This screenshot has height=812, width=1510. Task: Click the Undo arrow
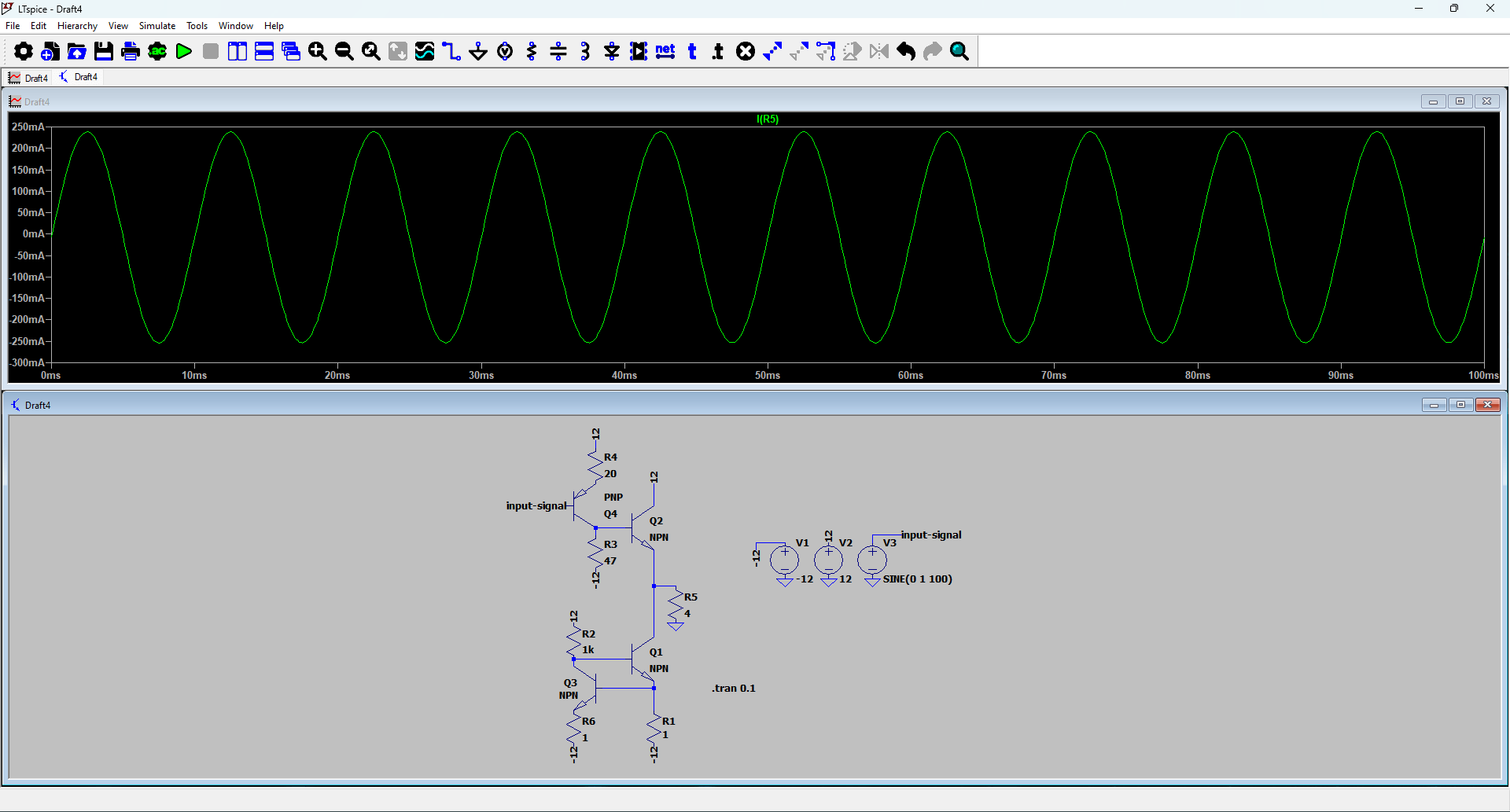click(906, 52)
